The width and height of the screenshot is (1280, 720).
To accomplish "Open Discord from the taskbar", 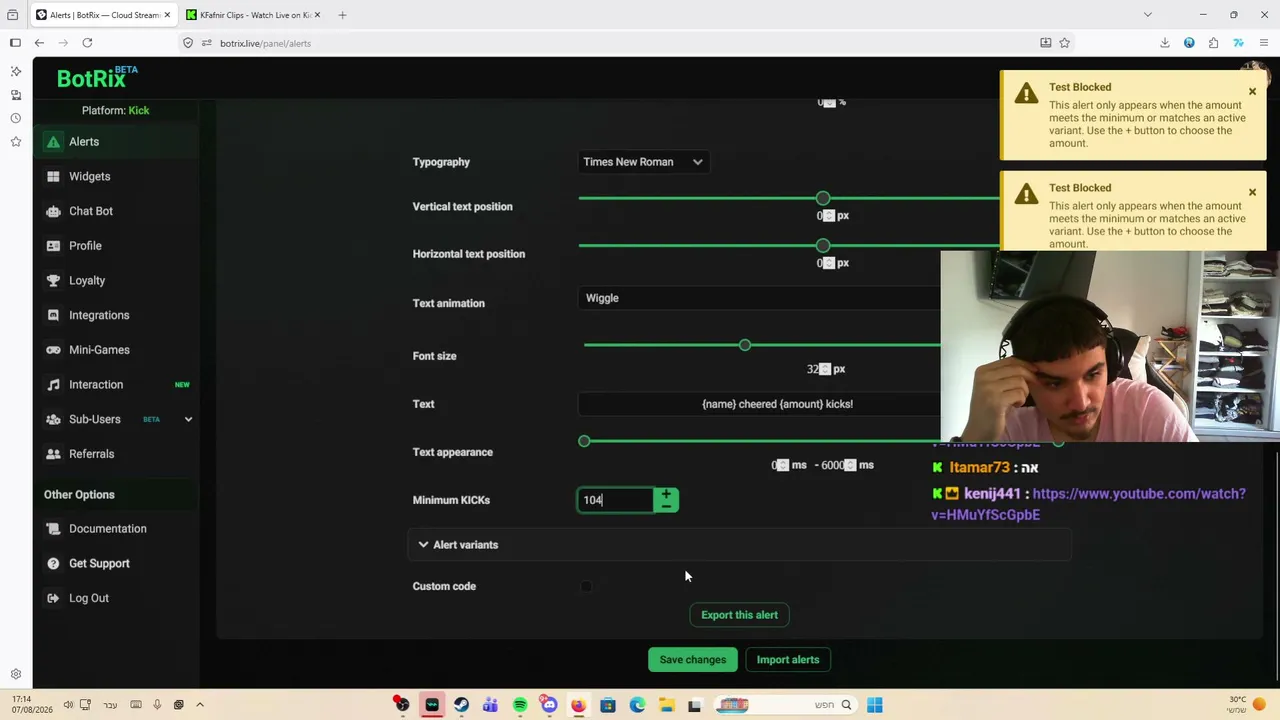I will point(549,705).
